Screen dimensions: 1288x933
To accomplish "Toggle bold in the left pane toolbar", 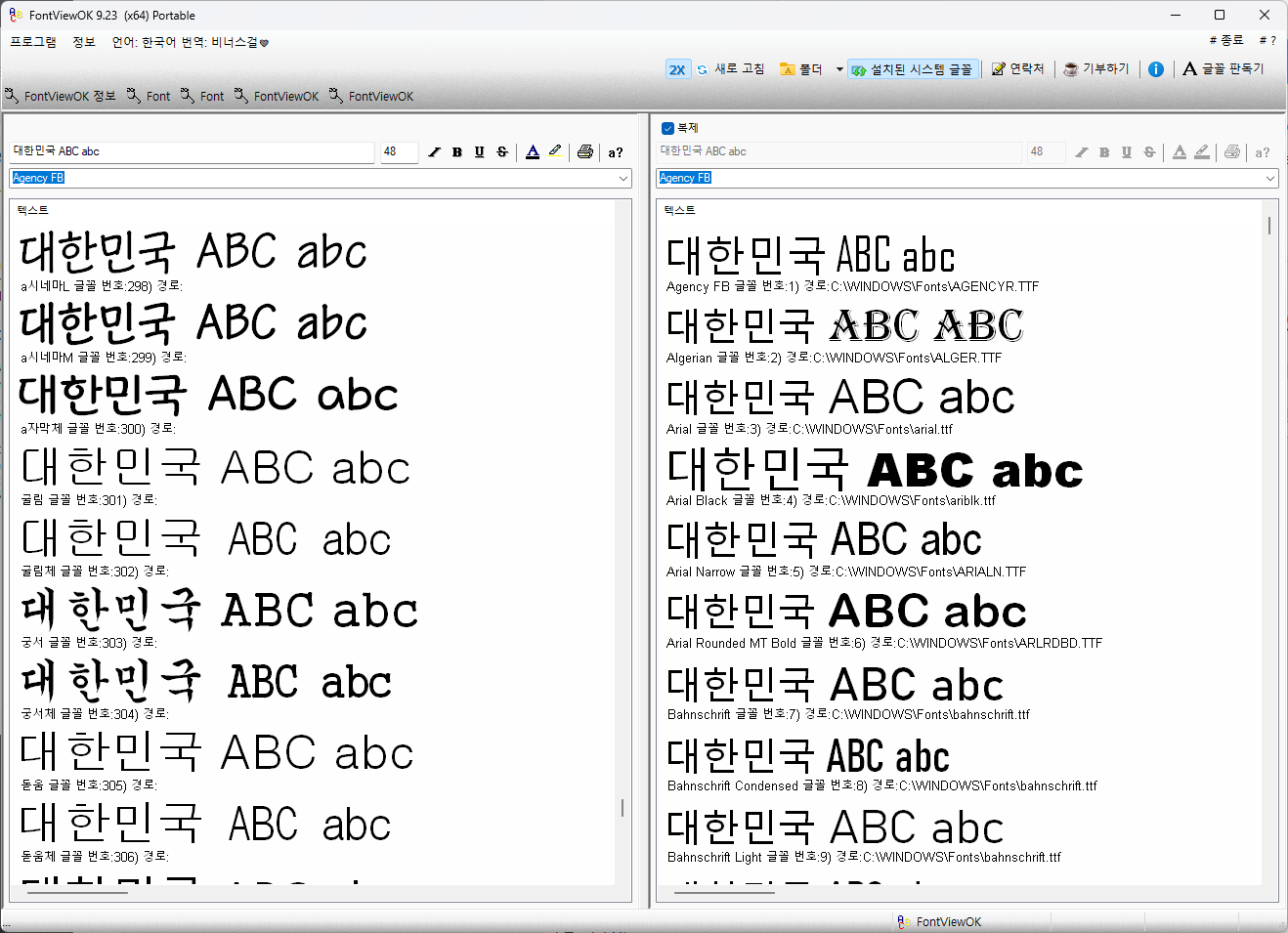I will click(x=456, y=152).
